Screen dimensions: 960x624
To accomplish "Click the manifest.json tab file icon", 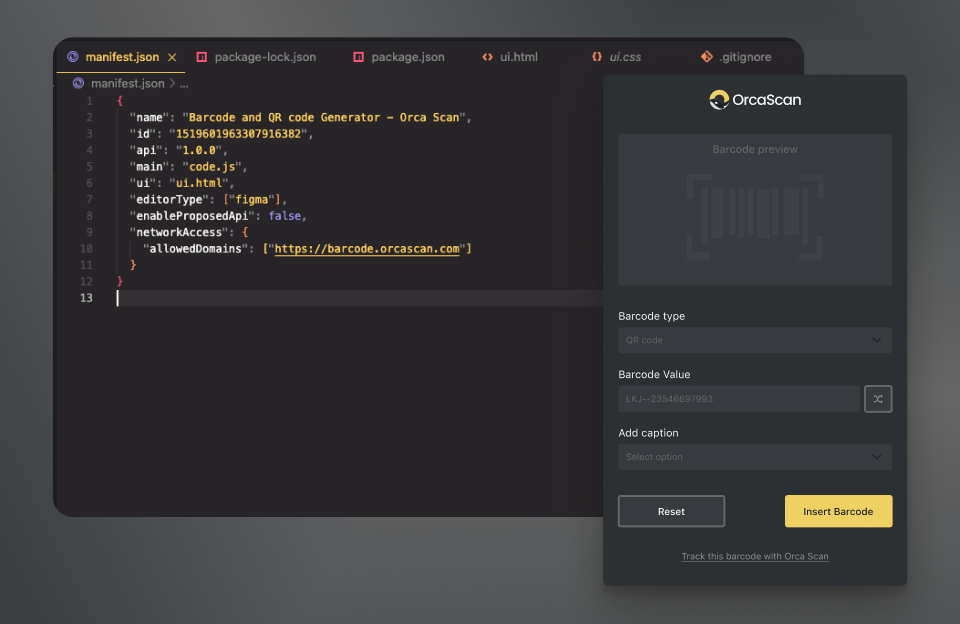I will click(73, 57).
